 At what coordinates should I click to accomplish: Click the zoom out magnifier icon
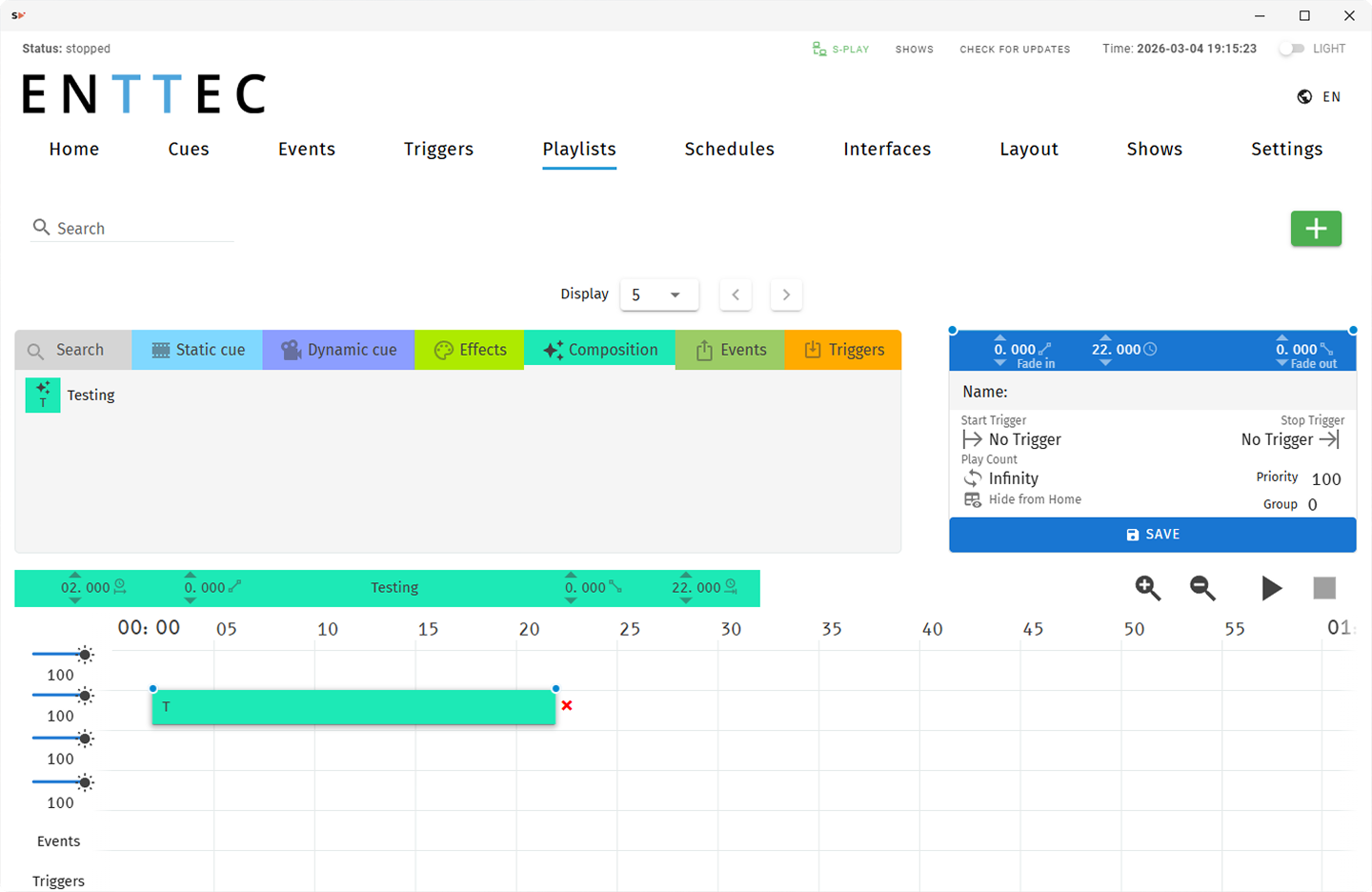click(1202, 588)
